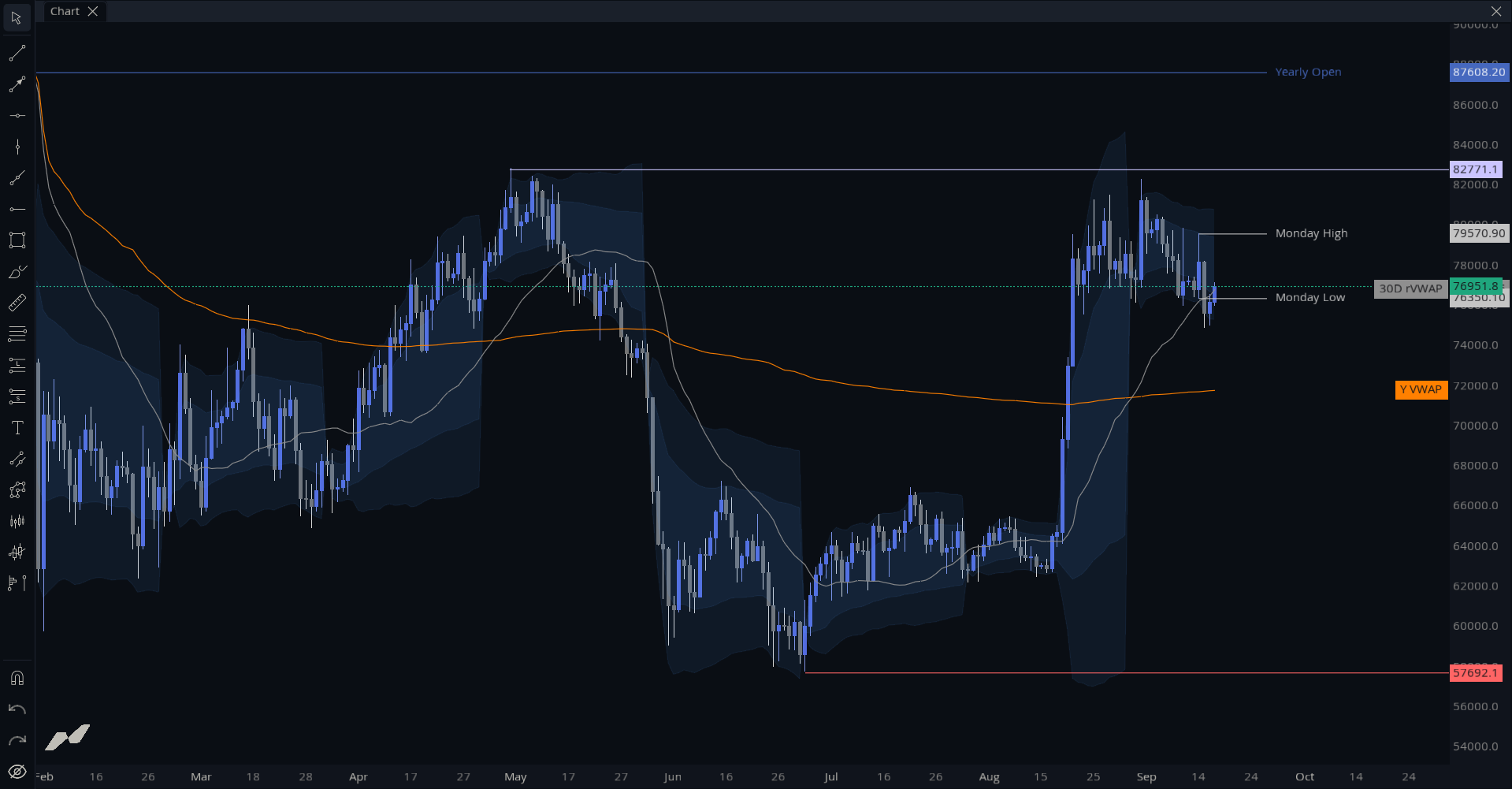Toggle visibility of all drawings
Viewport: 1512px width, 789px height.
tap(17, 772)
